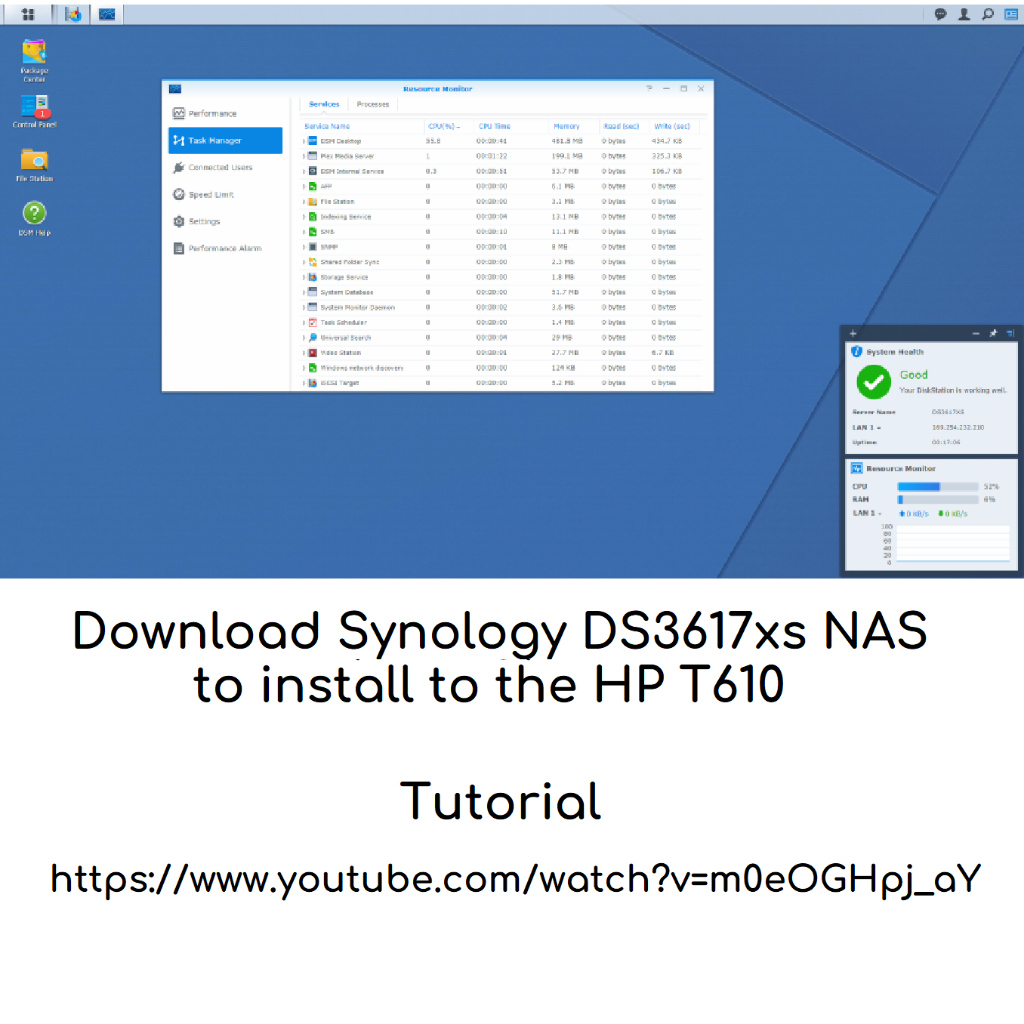The height and width of the screenshot is (1024, 1024).
Task: Open Control Panel desktop icon
Action: point(34,108)
